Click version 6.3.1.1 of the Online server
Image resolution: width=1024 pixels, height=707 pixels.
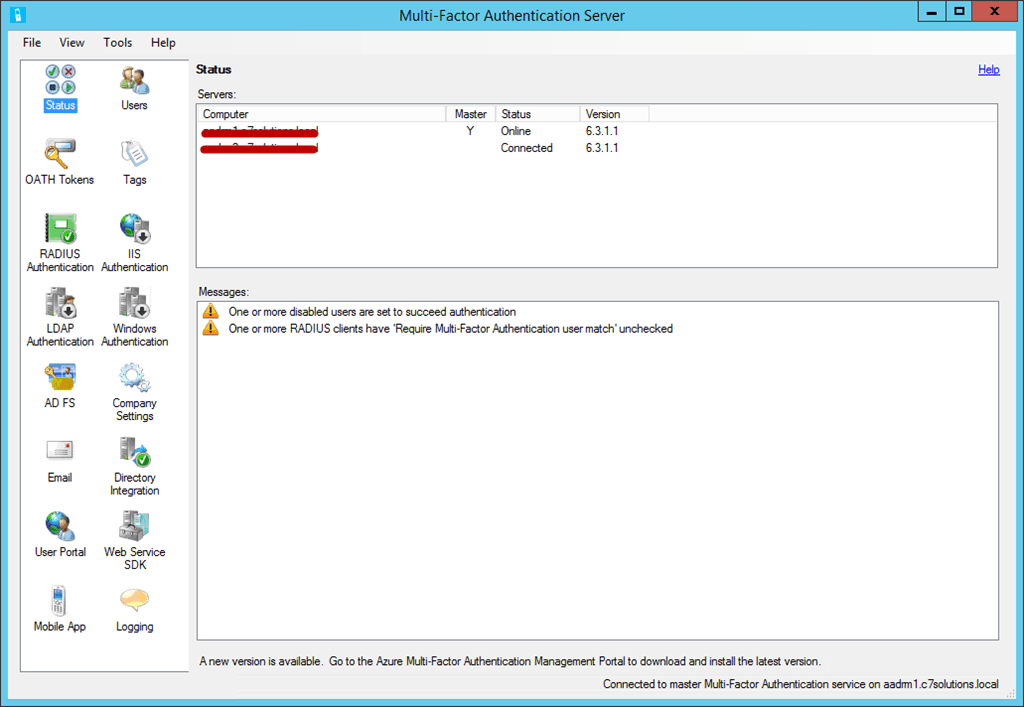point(602,131)
